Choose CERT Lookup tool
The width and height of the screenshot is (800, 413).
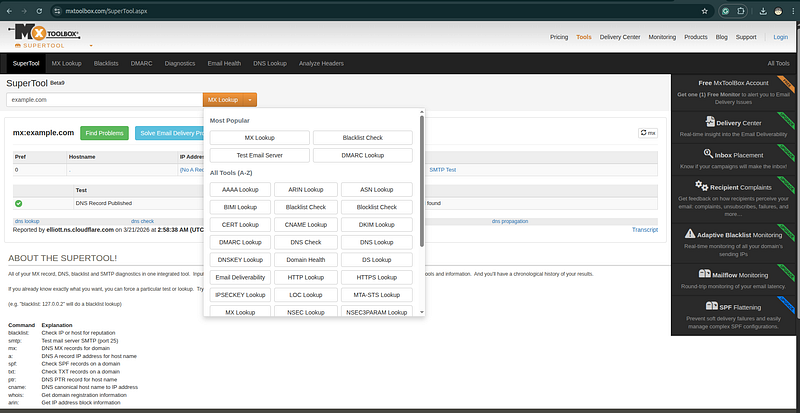tap(240, 225)
